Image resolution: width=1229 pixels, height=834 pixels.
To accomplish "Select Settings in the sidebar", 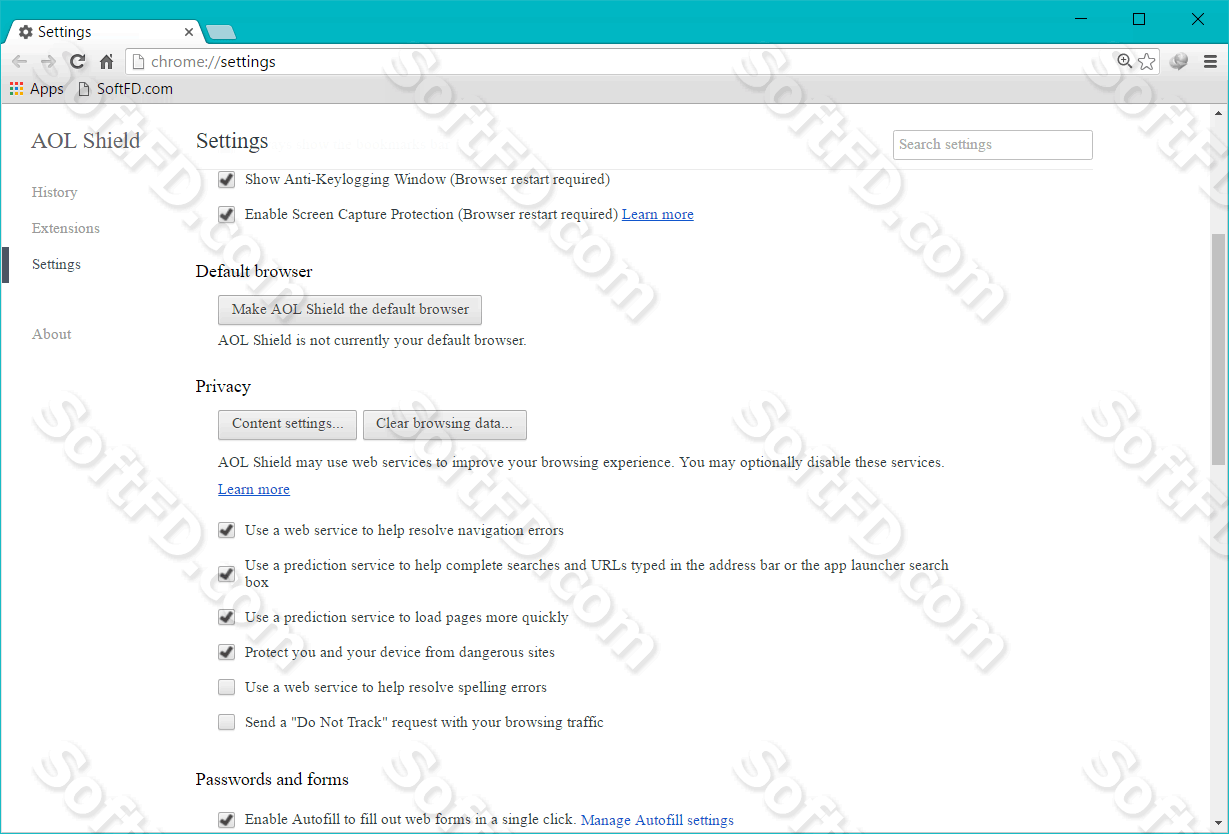I will point(56,264).
